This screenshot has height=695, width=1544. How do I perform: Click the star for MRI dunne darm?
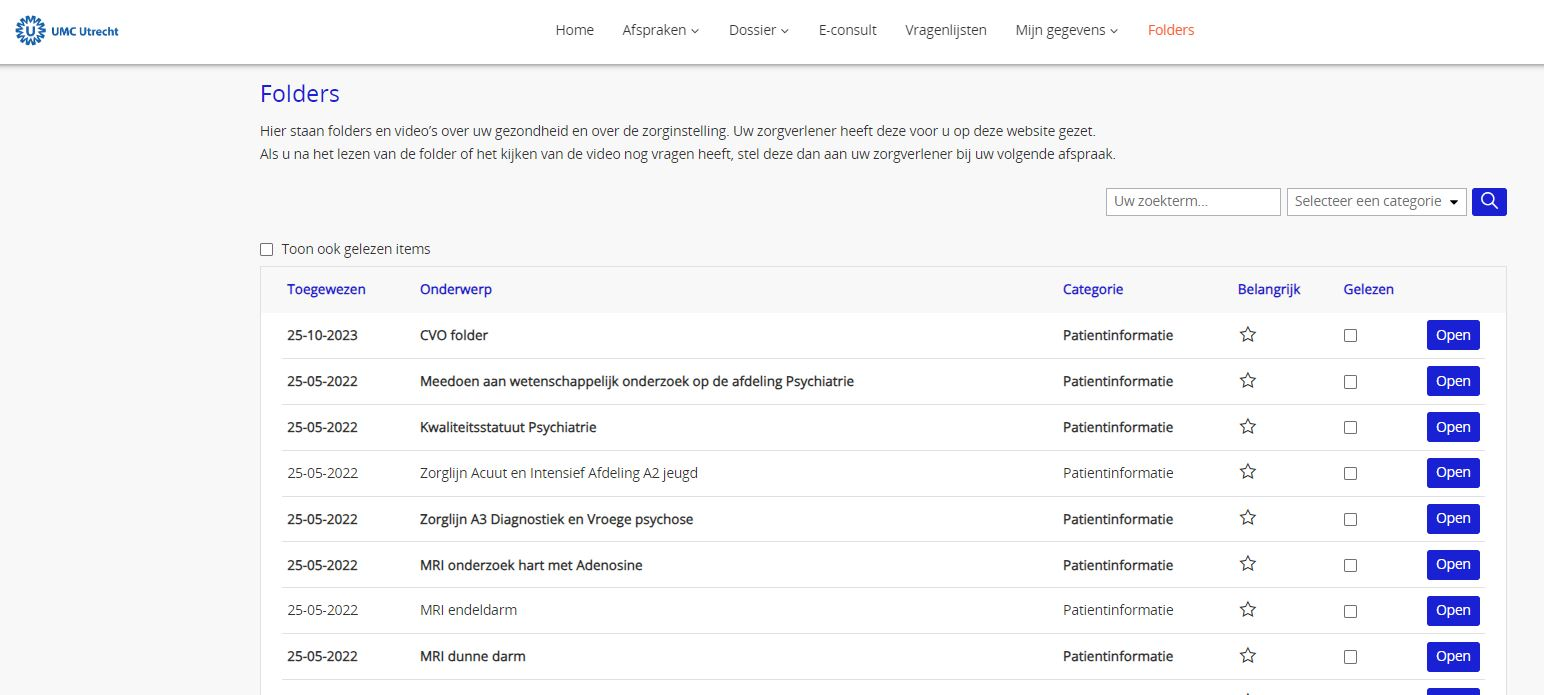[1247, 656]
